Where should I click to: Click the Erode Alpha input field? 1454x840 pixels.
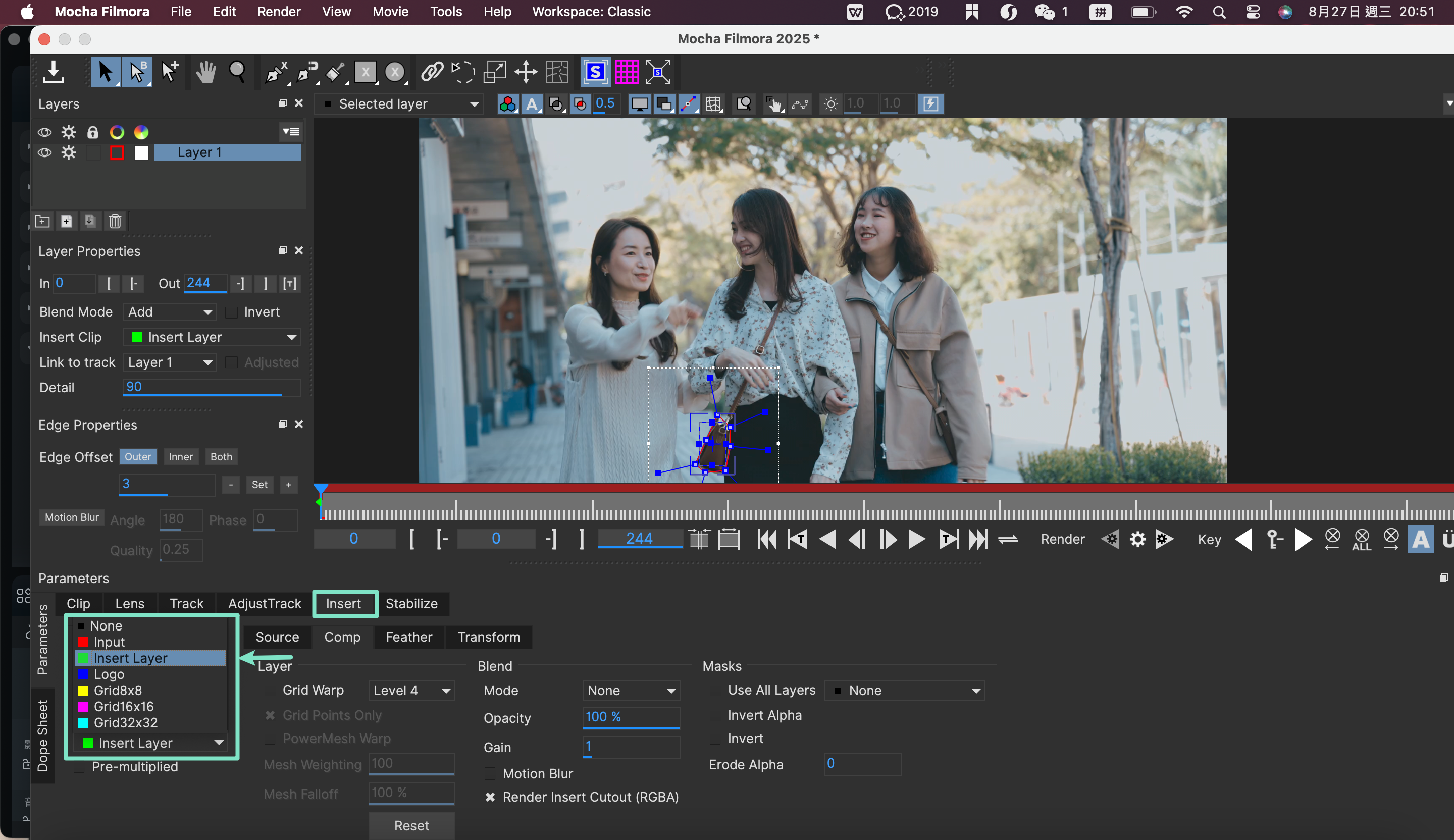[863, 764]
